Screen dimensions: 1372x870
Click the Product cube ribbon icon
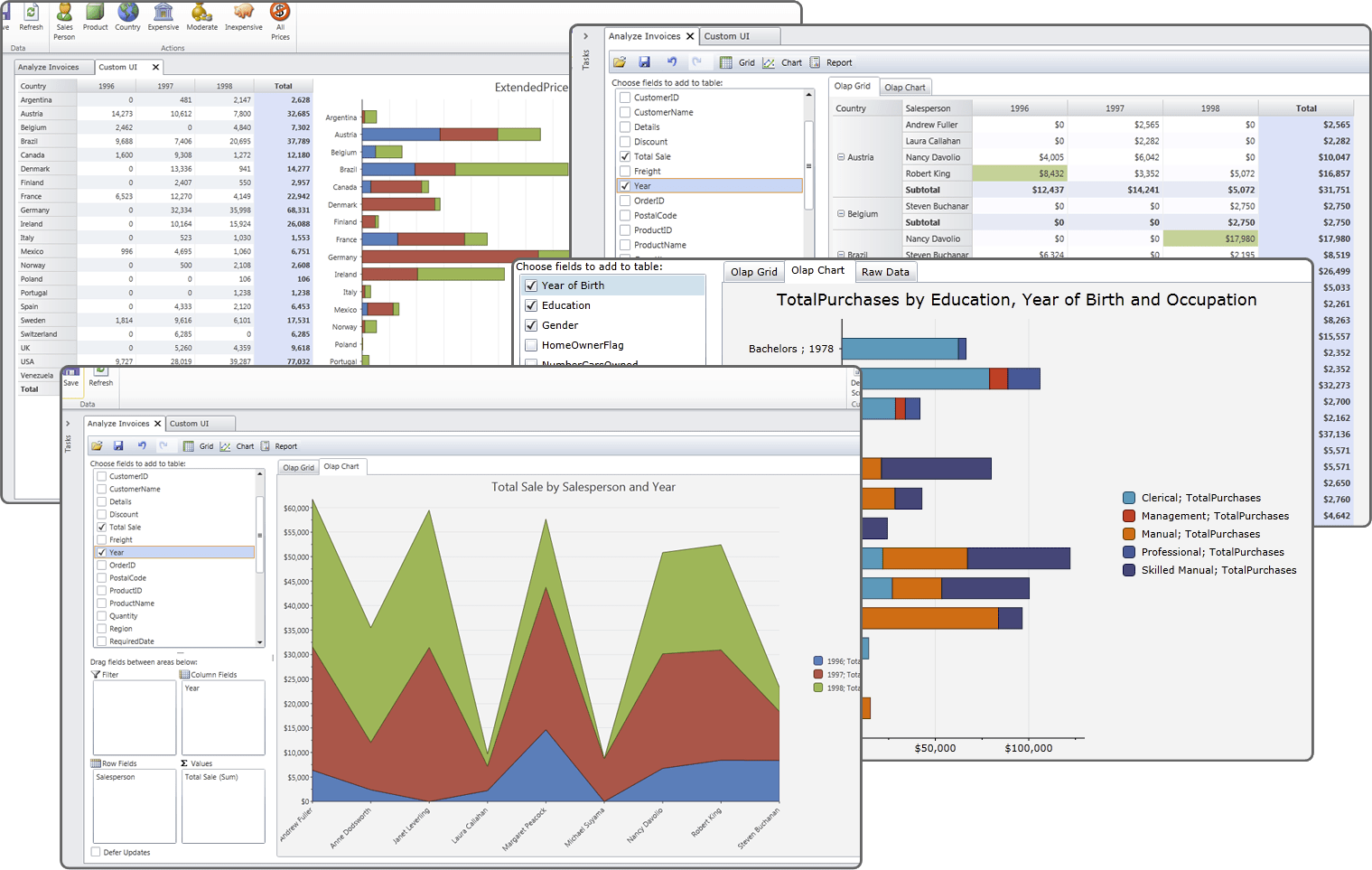(95, 12)
